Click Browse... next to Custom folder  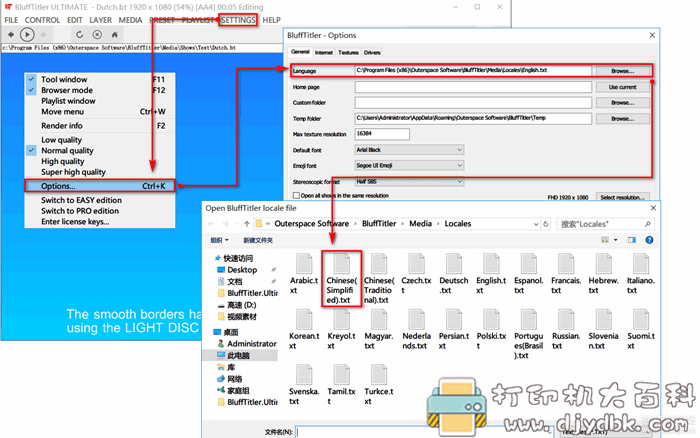pyautogui.click(x=623, y=103)
